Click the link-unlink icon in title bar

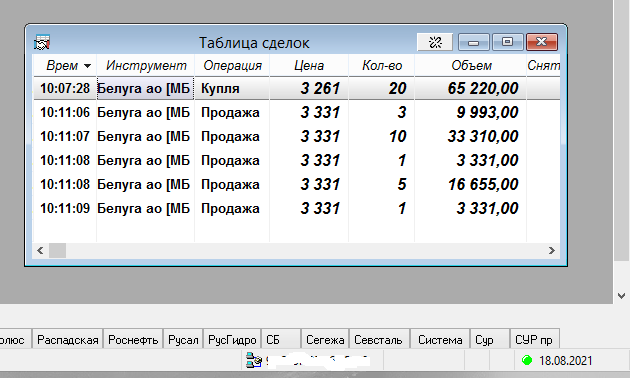[x=435, y=42]
